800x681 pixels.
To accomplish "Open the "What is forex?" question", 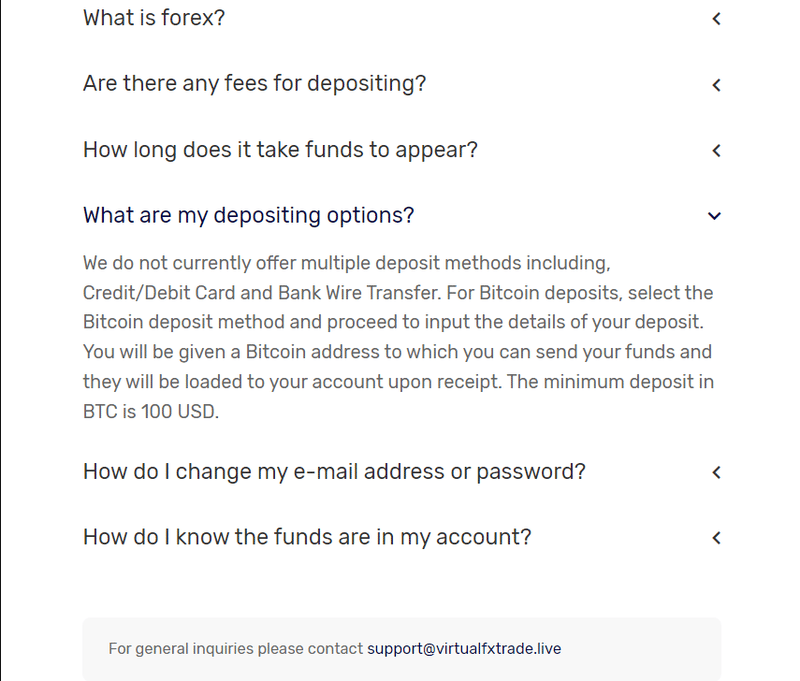I will point(154,18).
